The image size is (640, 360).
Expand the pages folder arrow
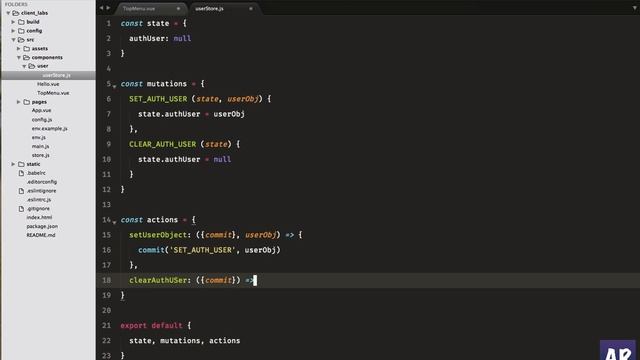[19, 102]
